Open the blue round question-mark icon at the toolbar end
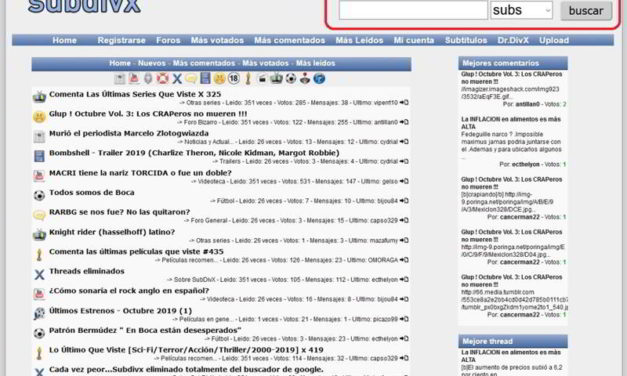The image size is (627, 376). pos(319,78)
